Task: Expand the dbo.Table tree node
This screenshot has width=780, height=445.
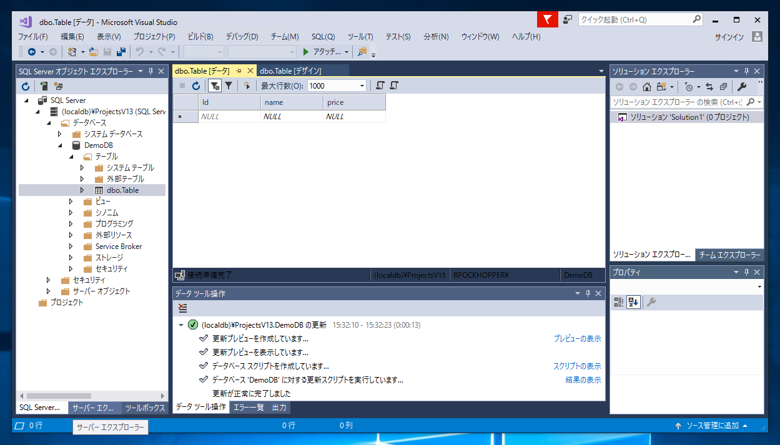Action: (x=82, y=190)
